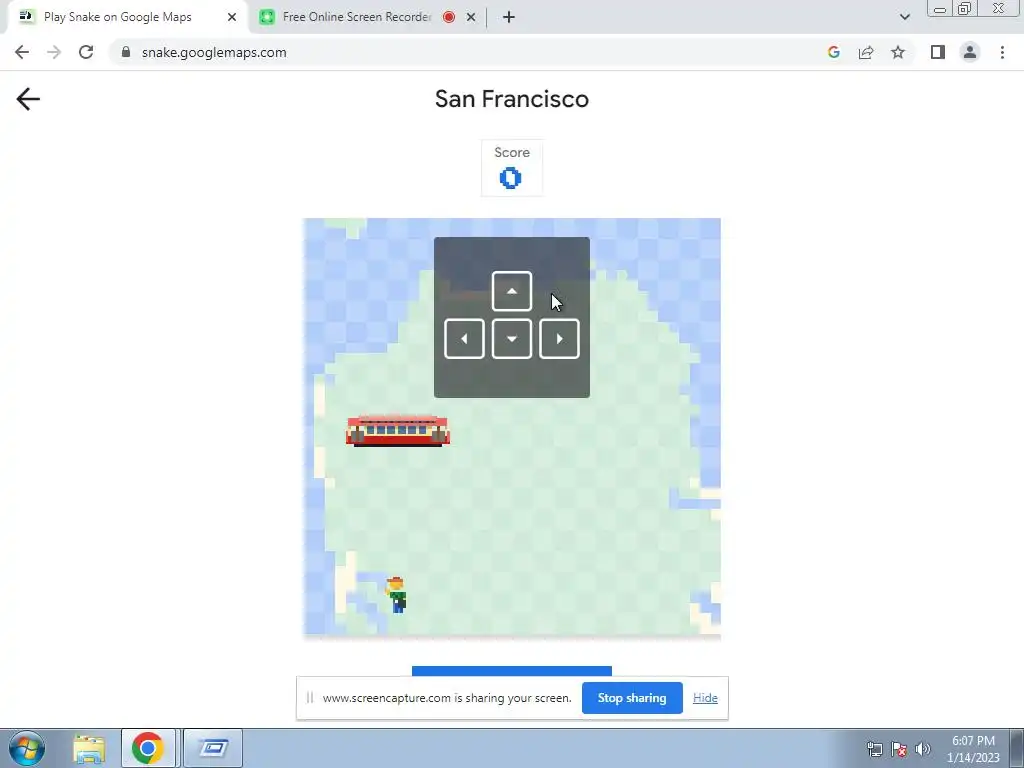This screenshot has width=1024, height=768.
Task: Open the Action Center flag icon
Action: pyautogui.click(x=899, y=749)
